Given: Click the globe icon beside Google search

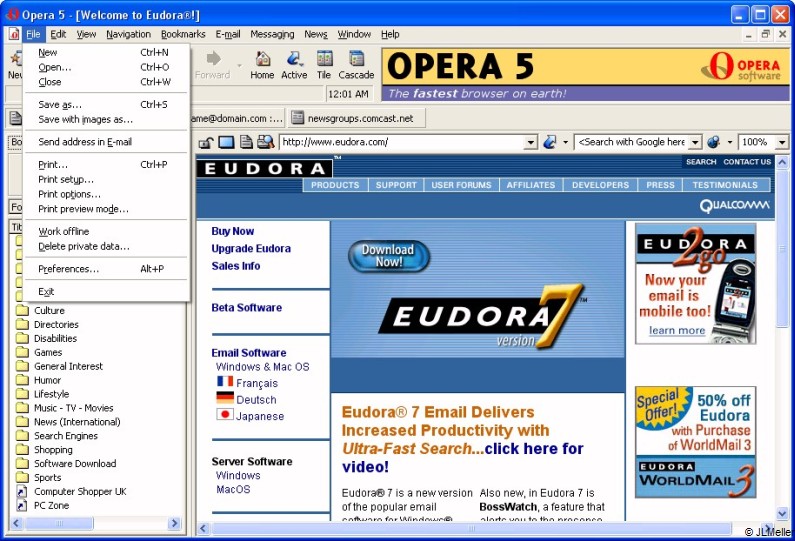Looking at the screenshot, I should (x=714, y=142).
